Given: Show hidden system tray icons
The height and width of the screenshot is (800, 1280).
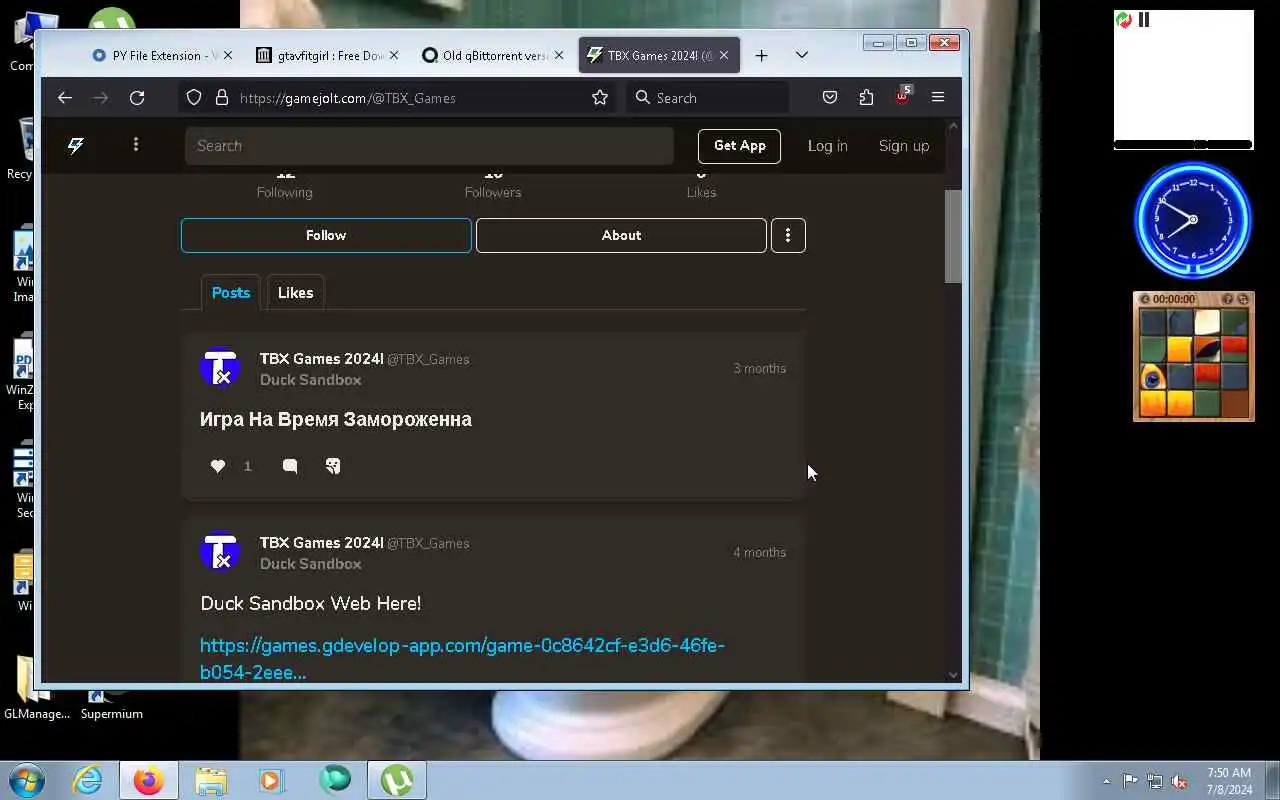Looking at the screenshot, I should 1106,781.
